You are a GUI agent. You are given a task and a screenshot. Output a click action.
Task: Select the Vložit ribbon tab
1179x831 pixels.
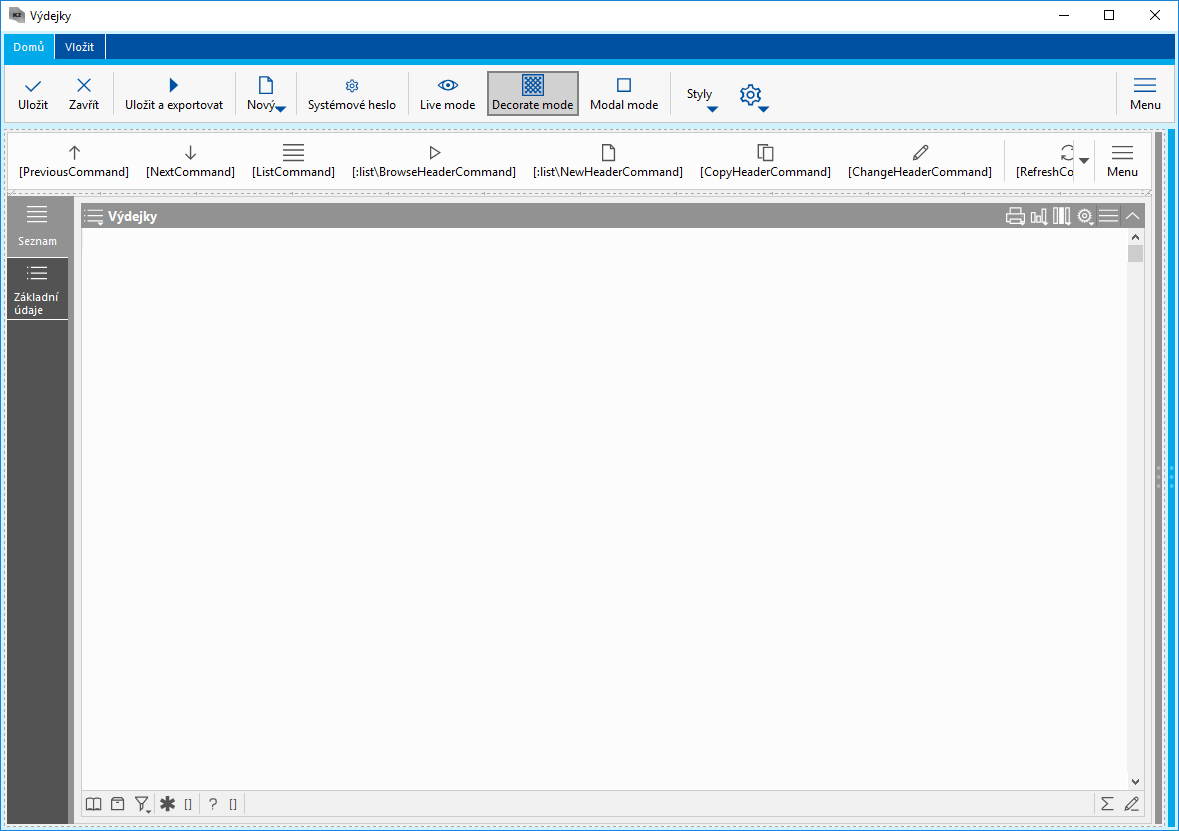click(80, 47)
